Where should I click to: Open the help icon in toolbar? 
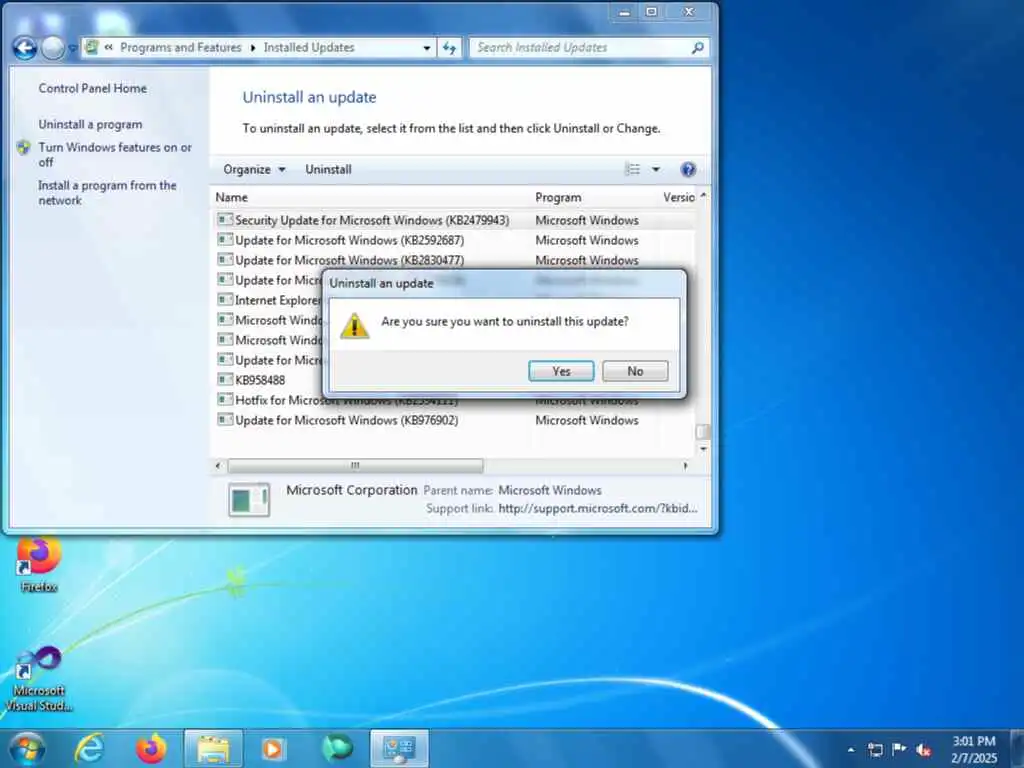[688, 169]
